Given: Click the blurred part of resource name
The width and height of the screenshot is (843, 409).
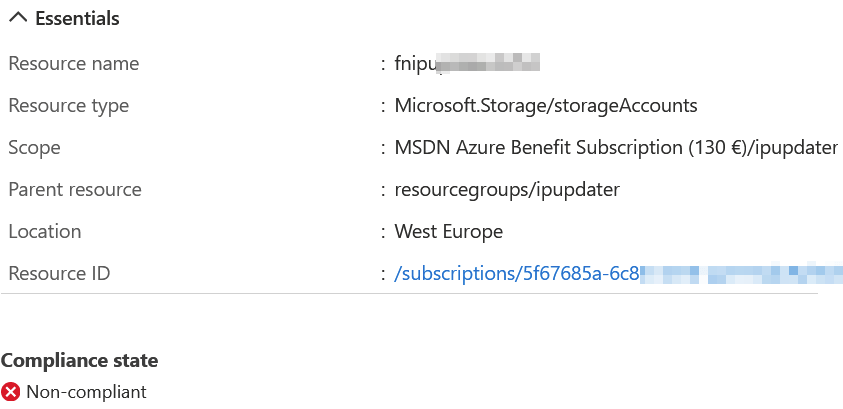Looking at the screenshot, I should click(x=488, y=62).
